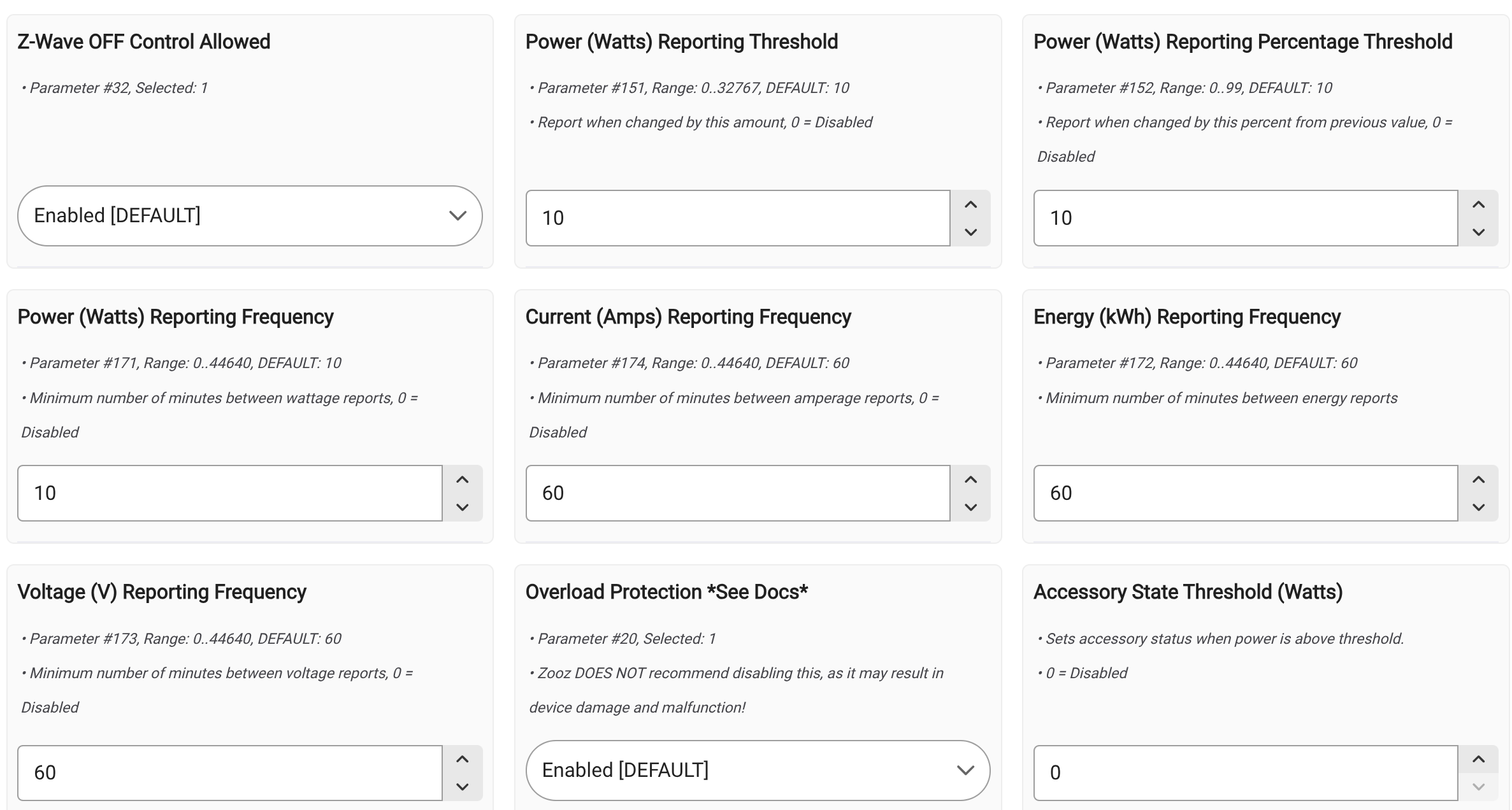Click Energy (kWh) Reporting Frequency field

(1246, 493)
